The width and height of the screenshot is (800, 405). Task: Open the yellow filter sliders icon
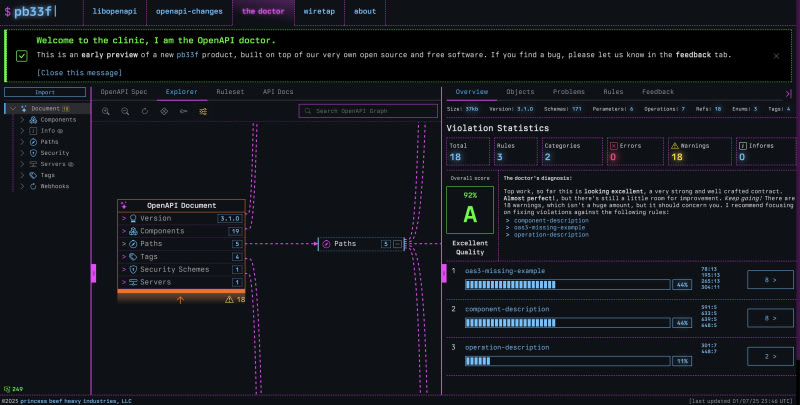point(203,111)
